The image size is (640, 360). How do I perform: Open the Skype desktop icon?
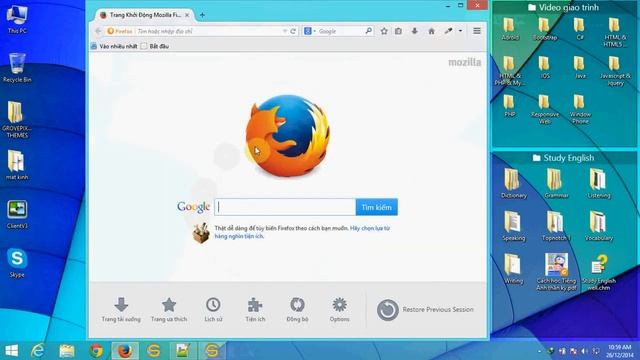(x=17, y=263)
